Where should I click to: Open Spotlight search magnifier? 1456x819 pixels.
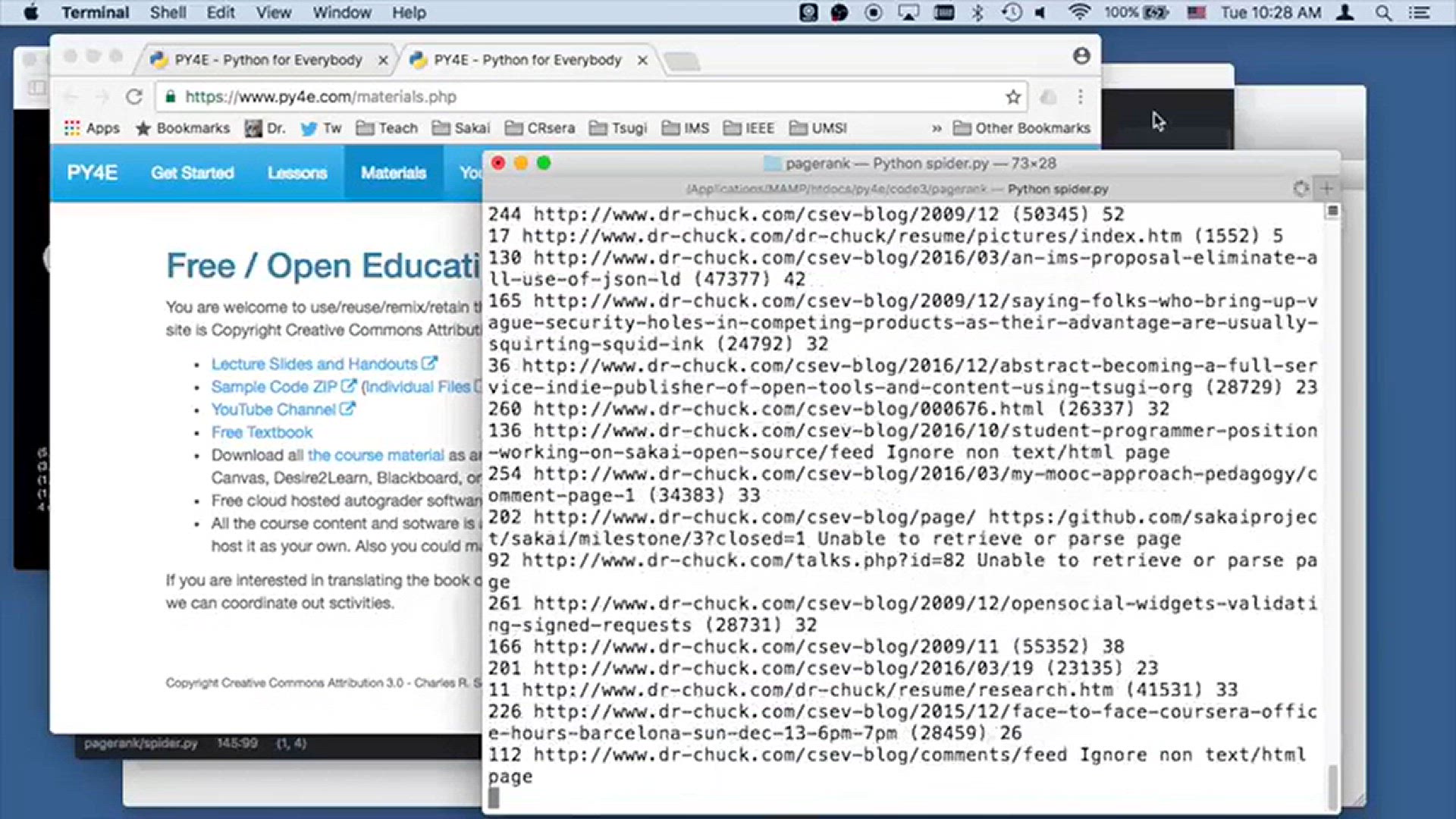pyautogui.click(x=1383, y=12)
